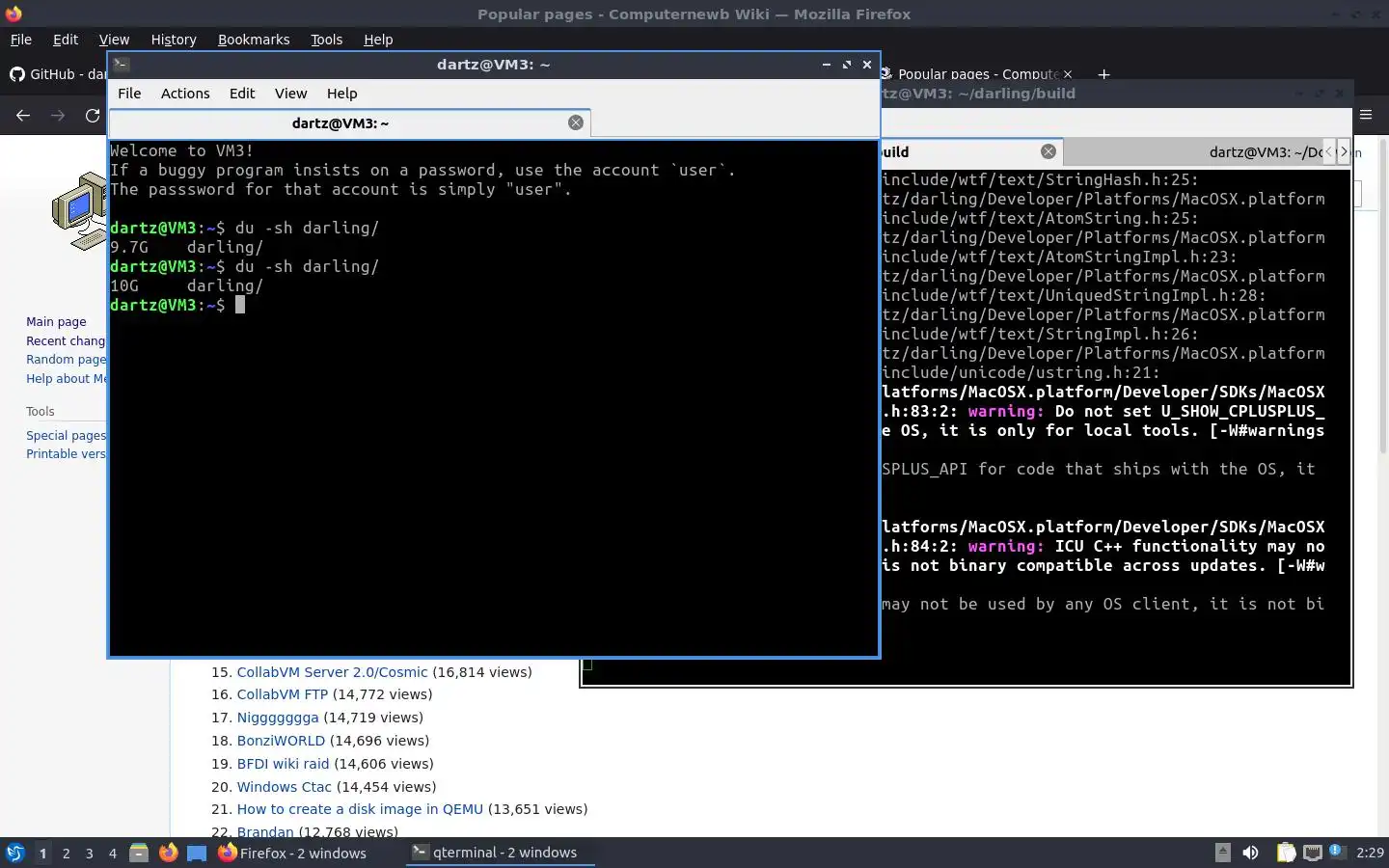
Task: Switch to virtual desktop 4
Action: pos(112,854)
